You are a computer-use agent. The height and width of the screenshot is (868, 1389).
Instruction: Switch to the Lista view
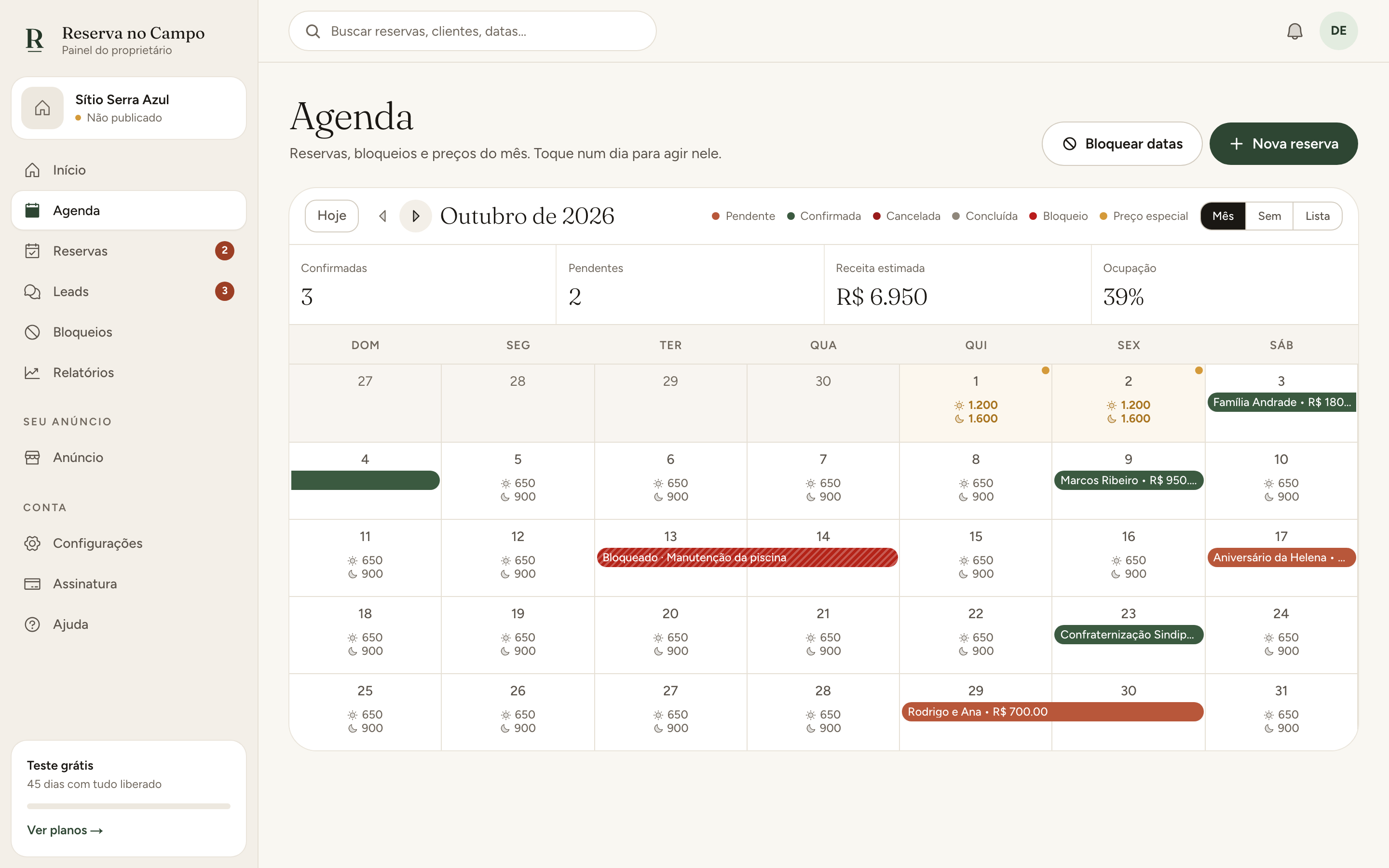point(1317,216)
